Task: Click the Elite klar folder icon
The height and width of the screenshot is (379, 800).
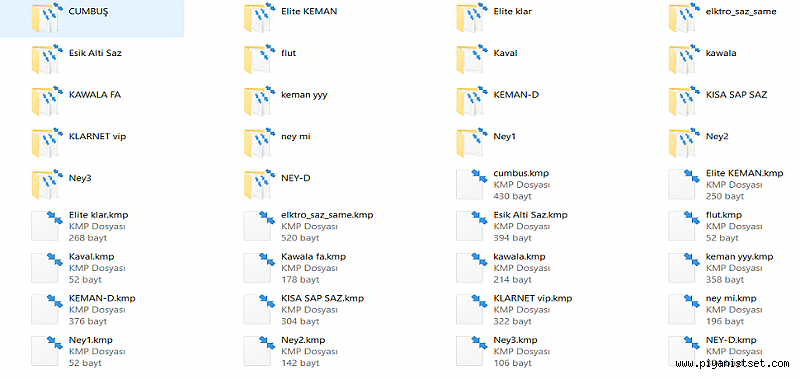Action: [x=472, y=18]
